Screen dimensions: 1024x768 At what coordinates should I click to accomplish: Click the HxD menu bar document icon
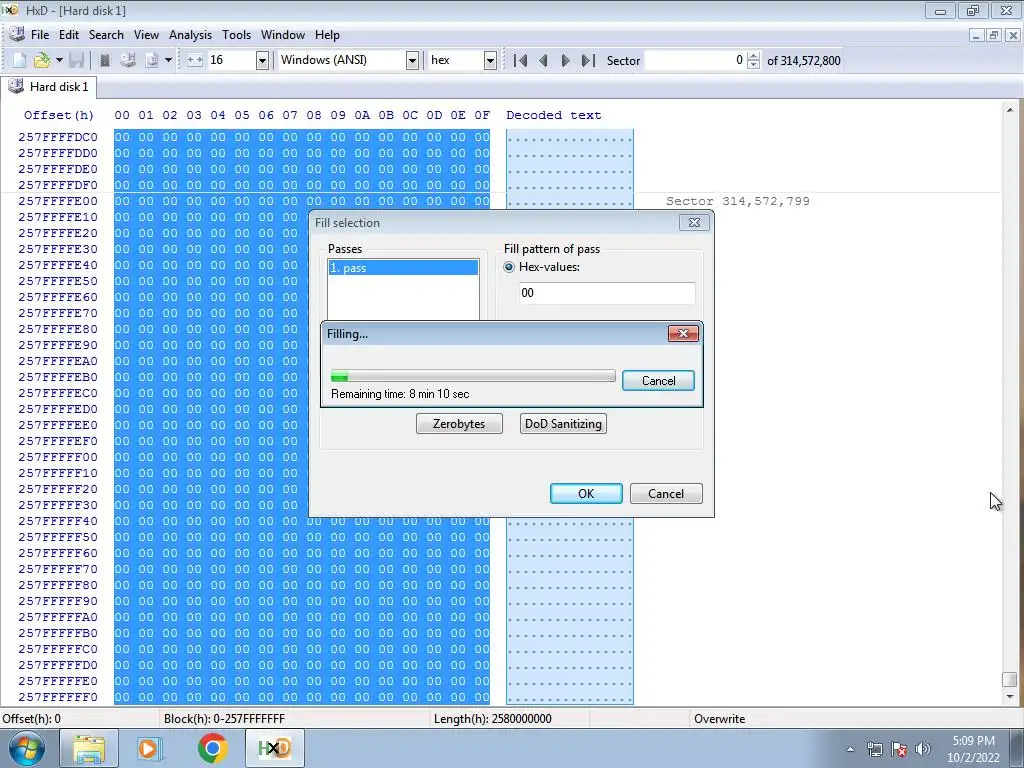tap(16, 34)
